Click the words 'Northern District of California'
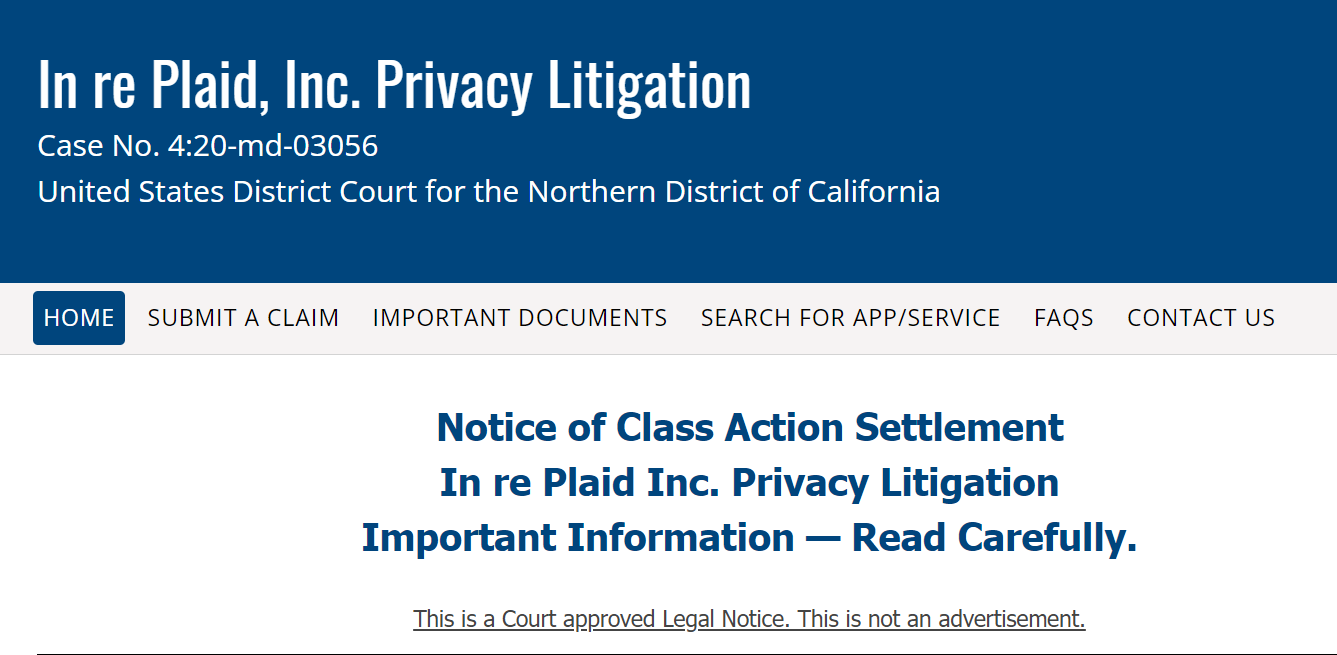The width and height of the screenshot is (1337, 655). click(734, 191)
